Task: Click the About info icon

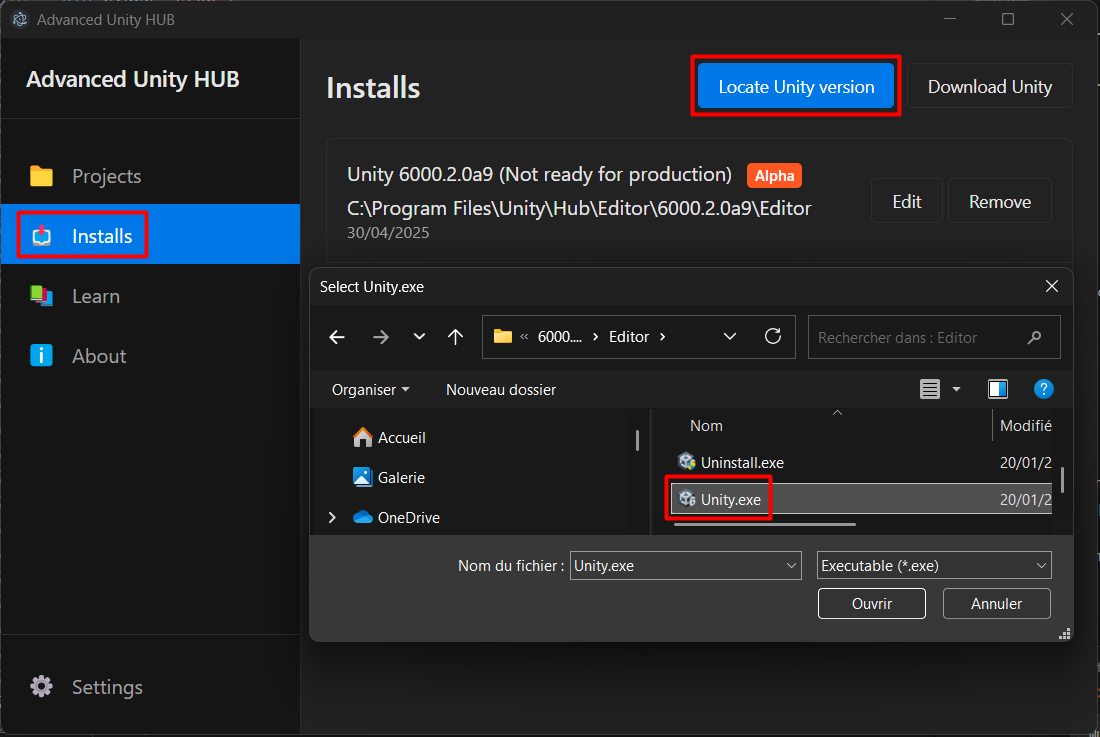Action: [41, 356]
